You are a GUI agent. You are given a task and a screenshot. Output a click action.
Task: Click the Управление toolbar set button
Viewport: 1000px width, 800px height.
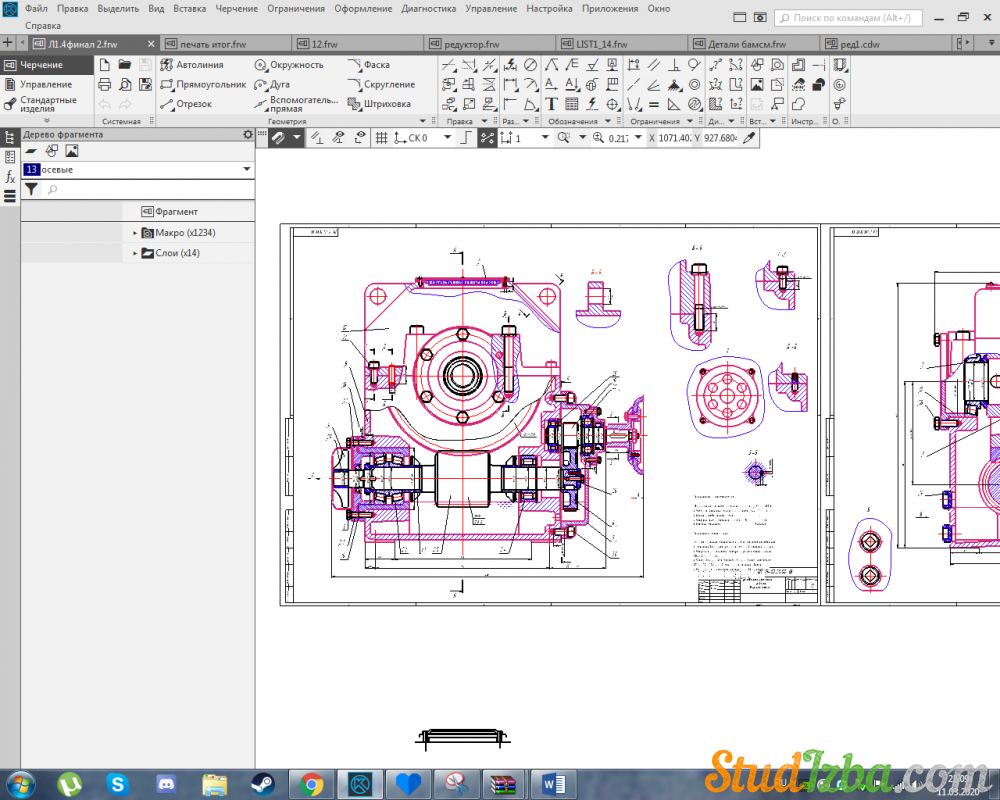pos(46,85)
